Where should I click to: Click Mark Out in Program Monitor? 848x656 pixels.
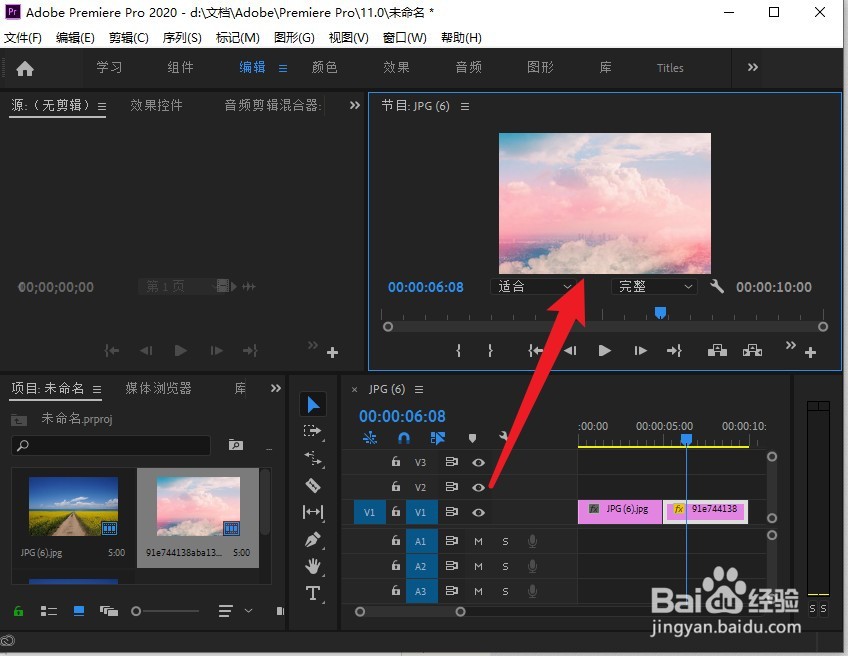coord(490,351)
